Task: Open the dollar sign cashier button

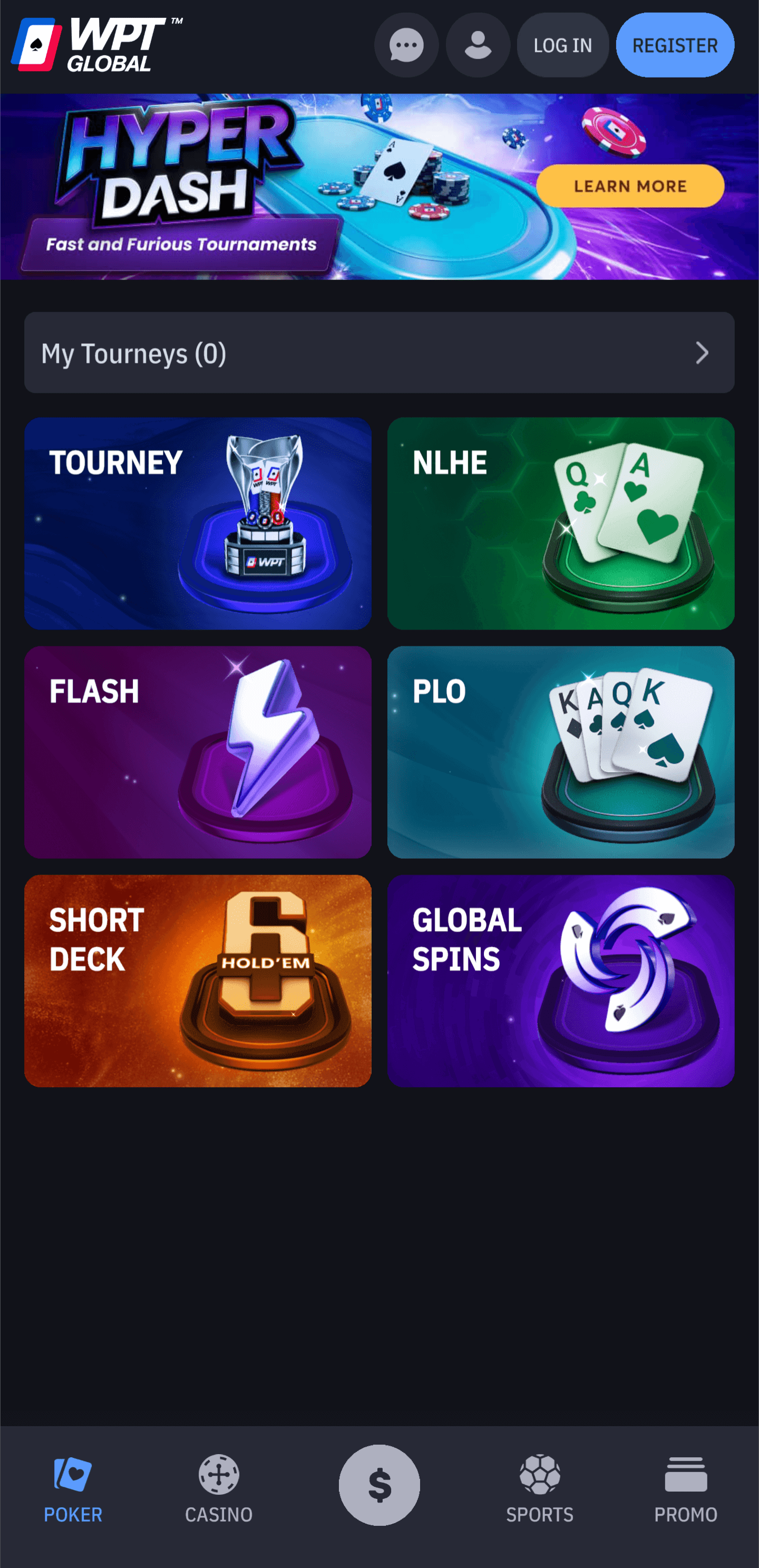Action: pyautogui.click(x=379, y=1485)
